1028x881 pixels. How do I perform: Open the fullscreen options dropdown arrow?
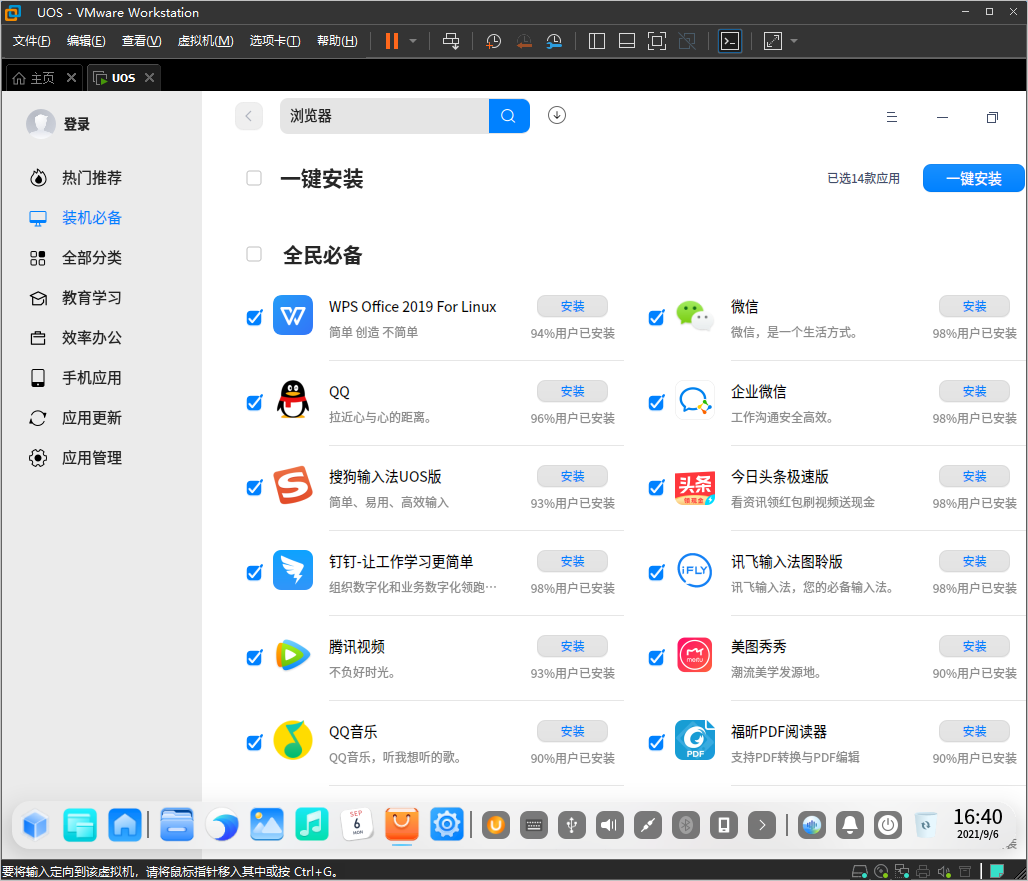[x=794, y=41]
